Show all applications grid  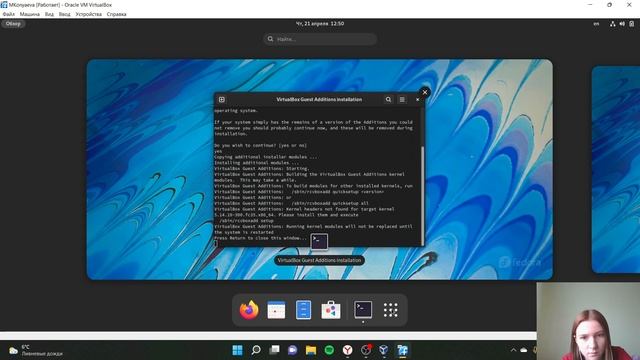391,310
